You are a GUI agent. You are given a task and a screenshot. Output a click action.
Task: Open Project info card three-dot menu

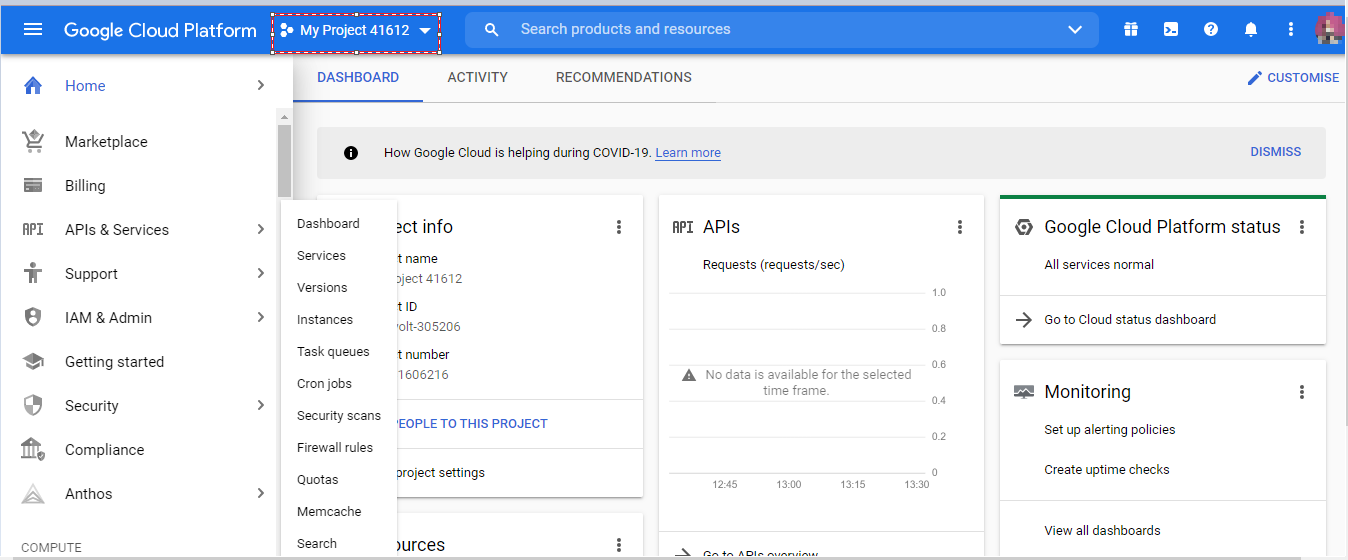point(619,227)
